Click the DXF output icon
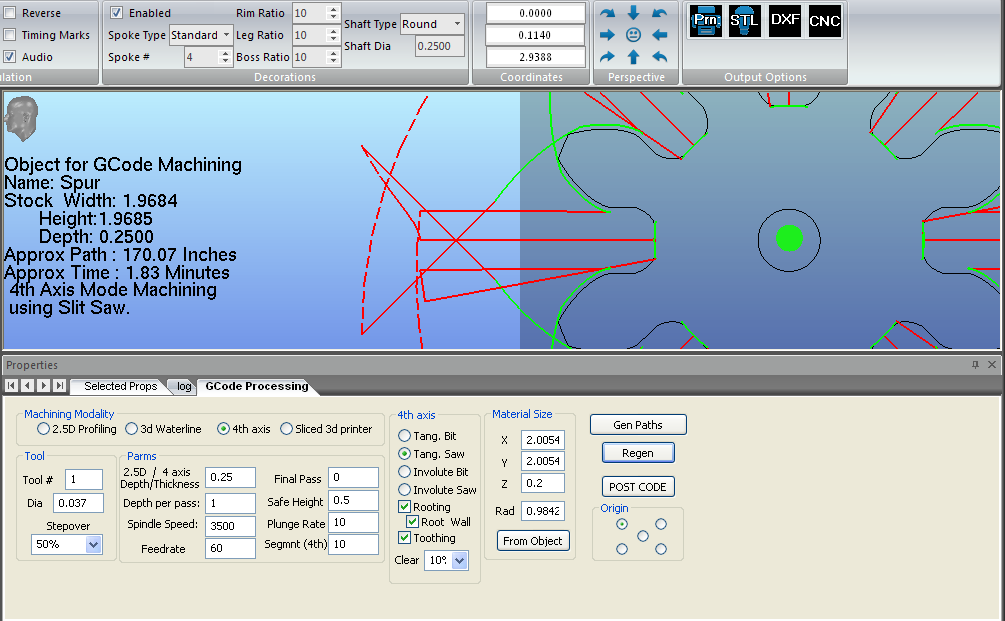The image size is (1005, 621). tap(785, 21)
